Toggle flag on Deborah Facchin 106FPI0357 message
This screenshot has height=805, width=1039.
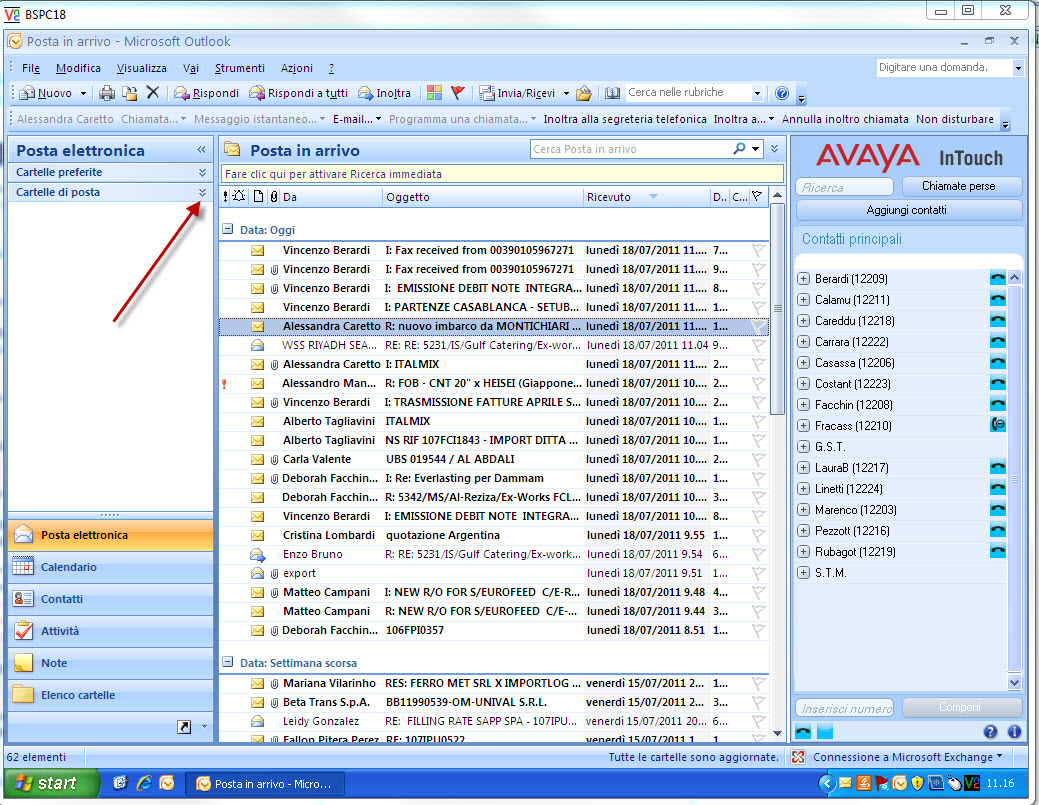tap(758, 630)
